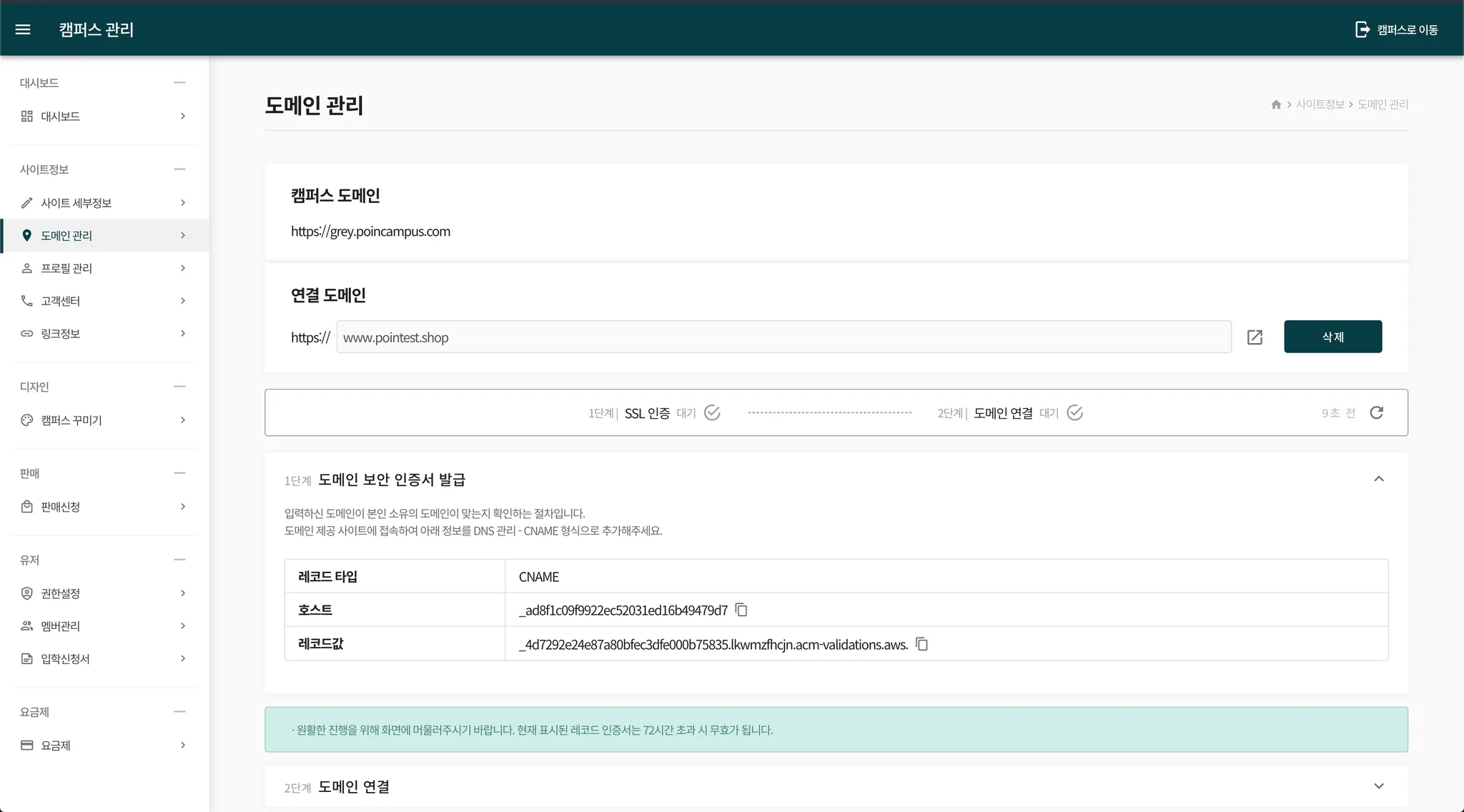Click the 캠퍼스로 이동 exit icon
Screen dimensions: 1464x812
(x=1362, y=29)
